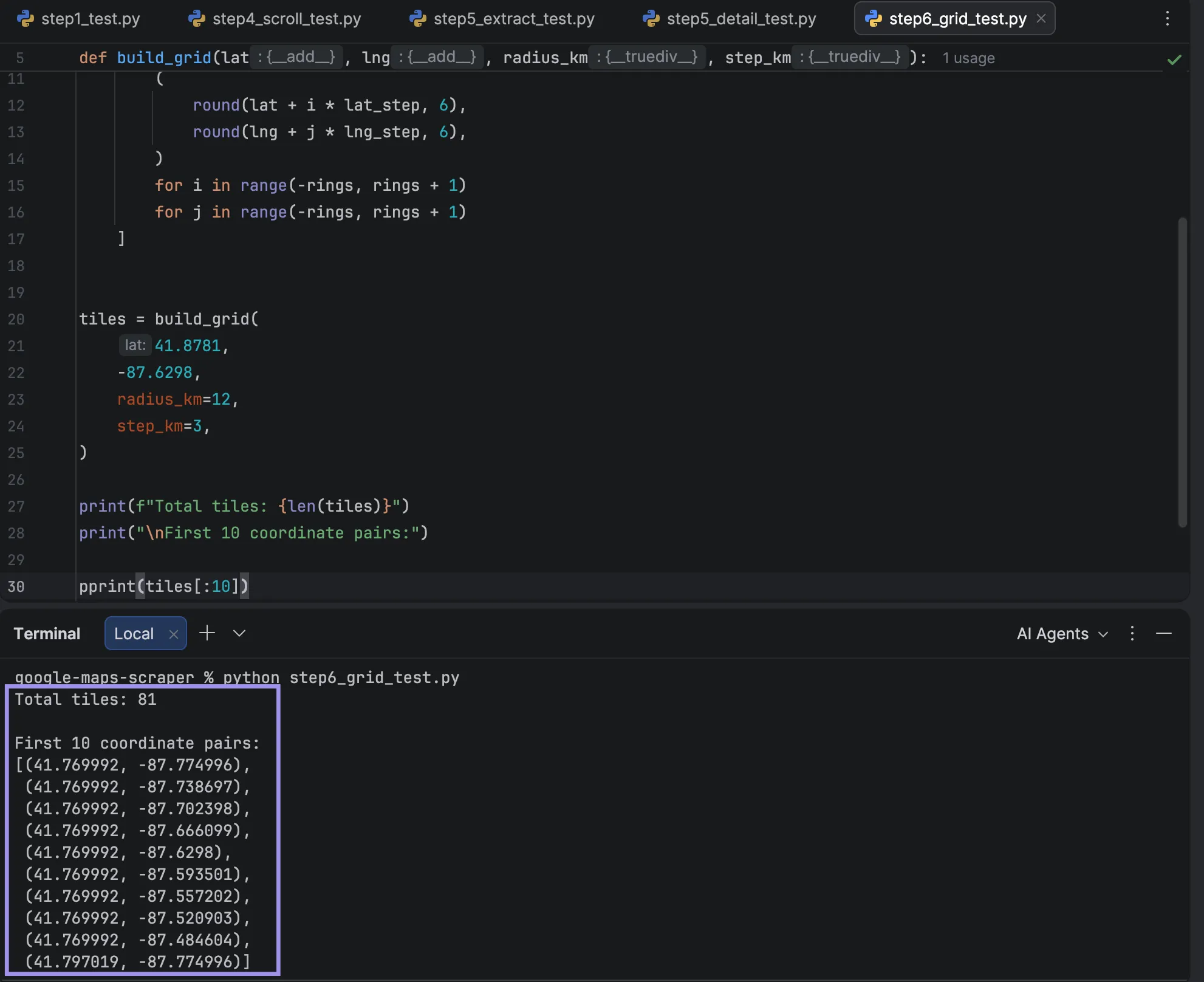This screenshot has width=1204, height=982.
Task: Click the {__truediv__} hint after step_km
Action: point(850,57)
